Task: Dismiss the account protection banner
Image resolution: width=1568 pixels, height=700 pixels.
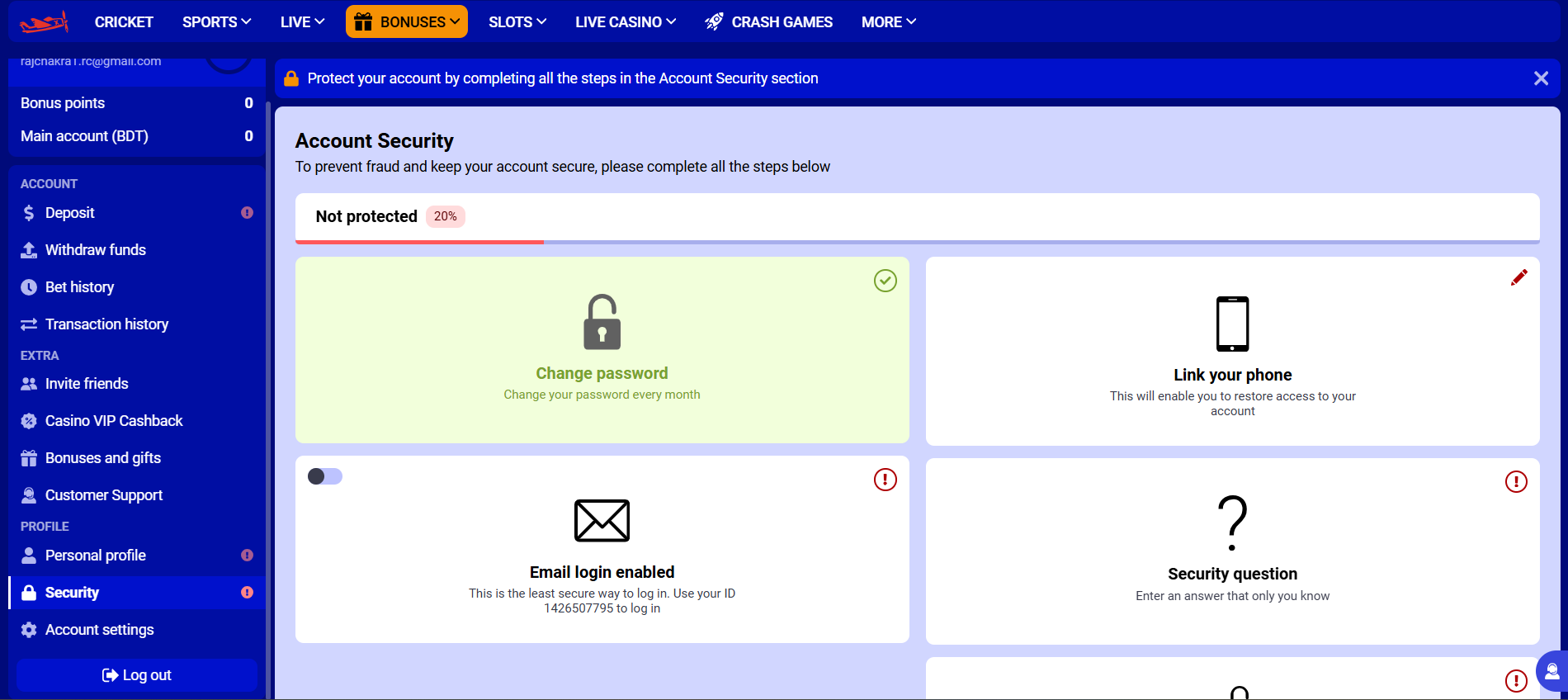Action: click(1541, 78)
